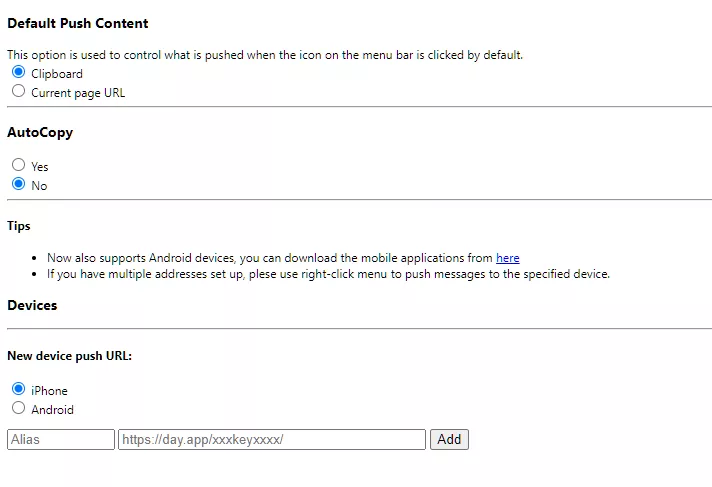Select the Android device radio button

click(x=18, y=408)
